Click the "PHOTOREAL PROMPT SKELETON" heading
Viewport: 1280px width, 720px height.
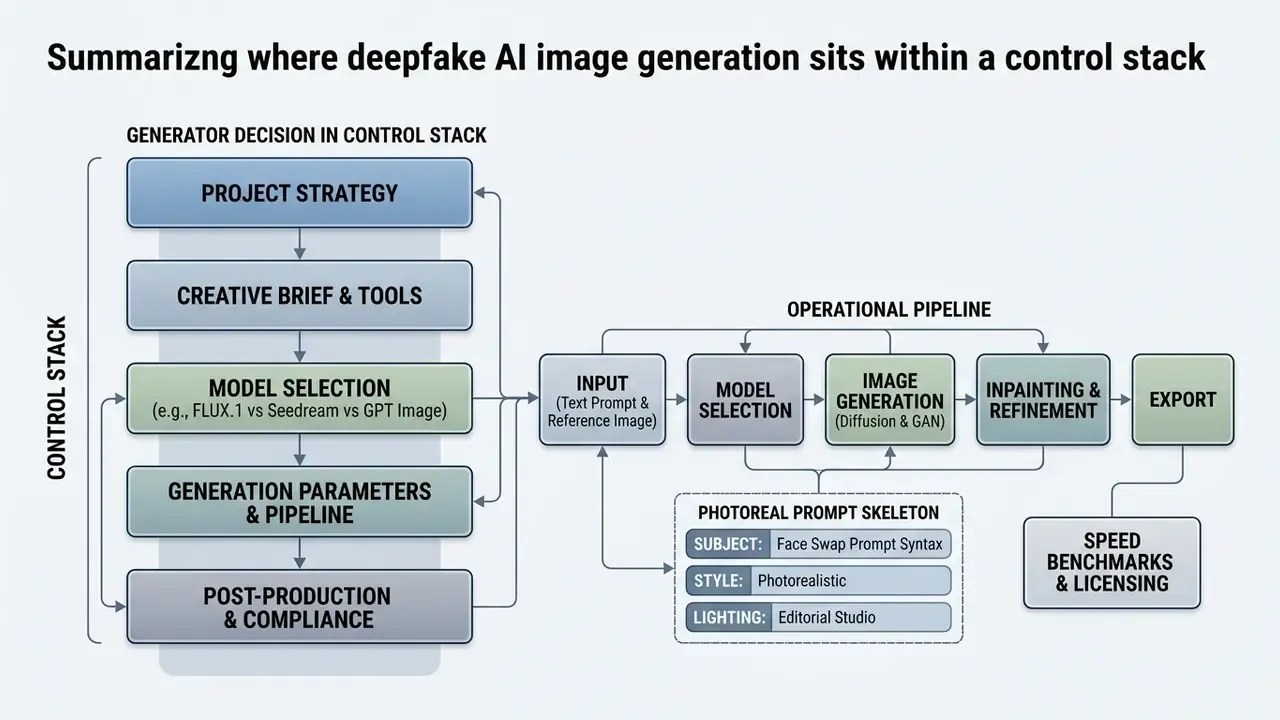coord(818,513)
